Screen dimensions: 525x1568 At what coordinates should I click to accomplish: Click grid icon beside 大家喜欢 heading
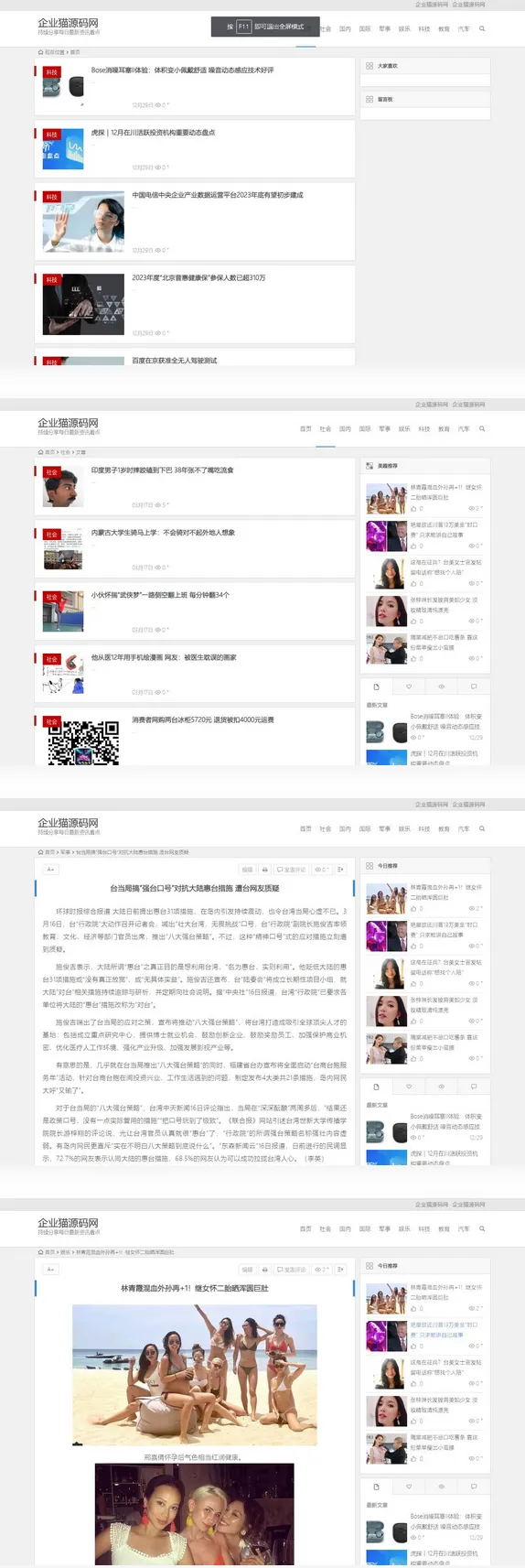click(x=370, y=66)
